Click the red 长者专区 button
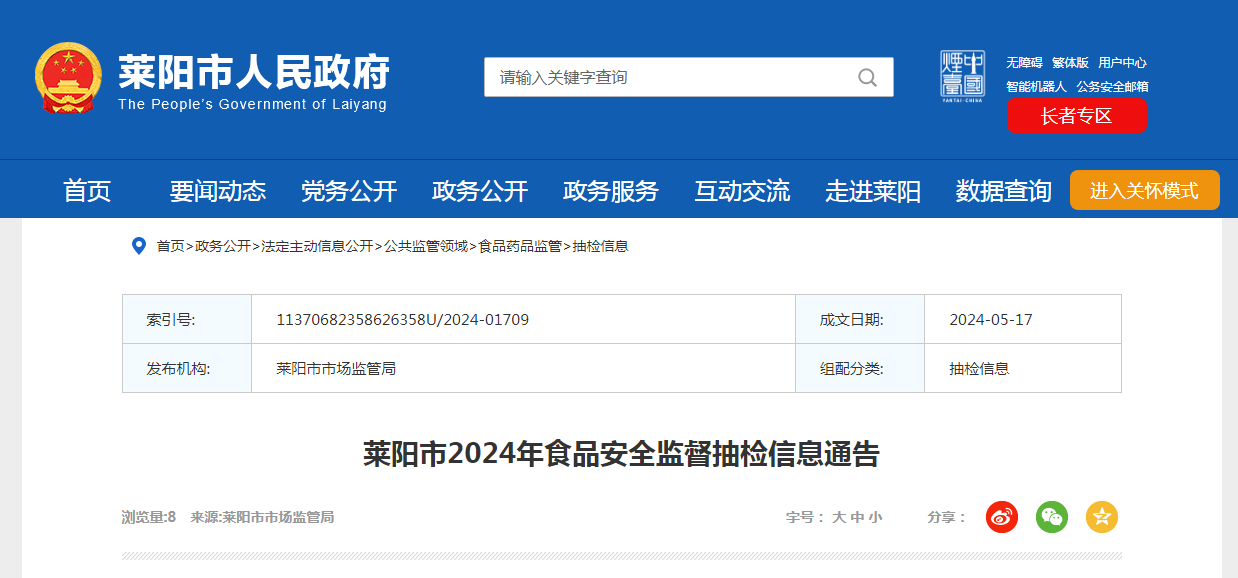The height and width of the screenshot is (578, 1238). point(1076,116)
